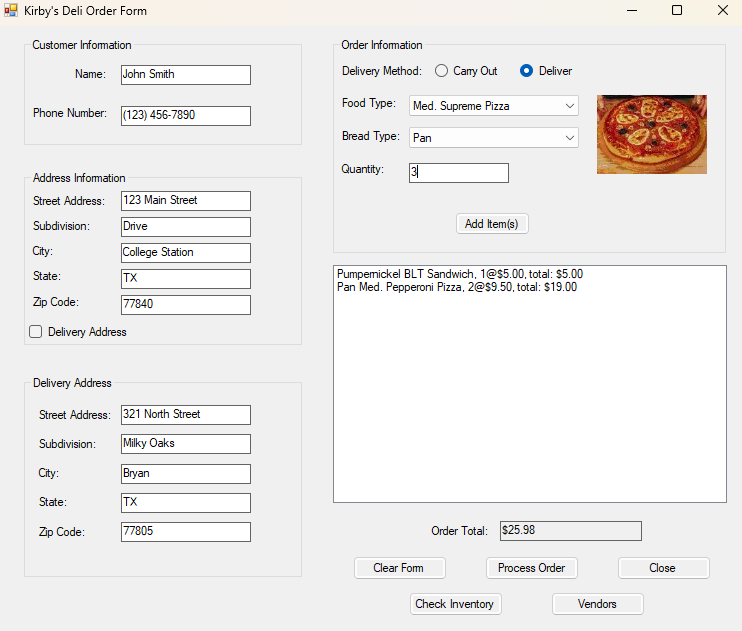Click the State field in Address Information
The width and height of the screenshot is (742, 631).
pos(186,279)
